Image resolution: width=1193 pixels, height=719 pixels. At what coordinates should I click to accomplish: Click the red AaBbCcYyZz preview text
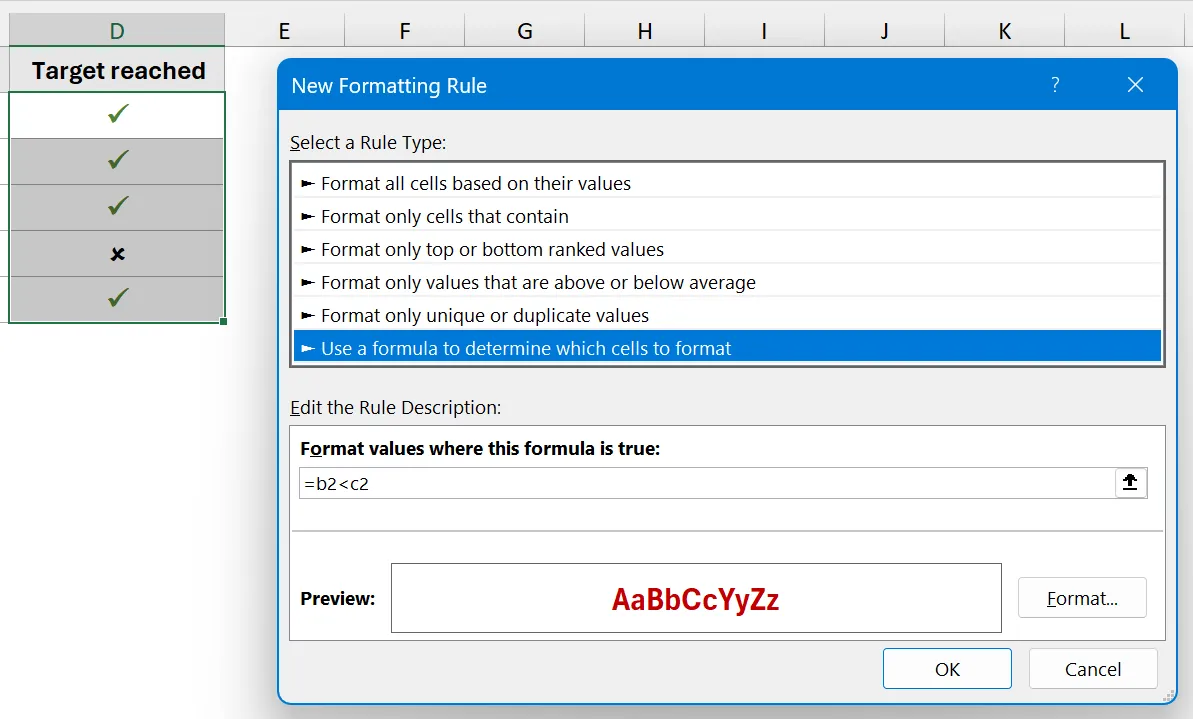coord(695,598)
